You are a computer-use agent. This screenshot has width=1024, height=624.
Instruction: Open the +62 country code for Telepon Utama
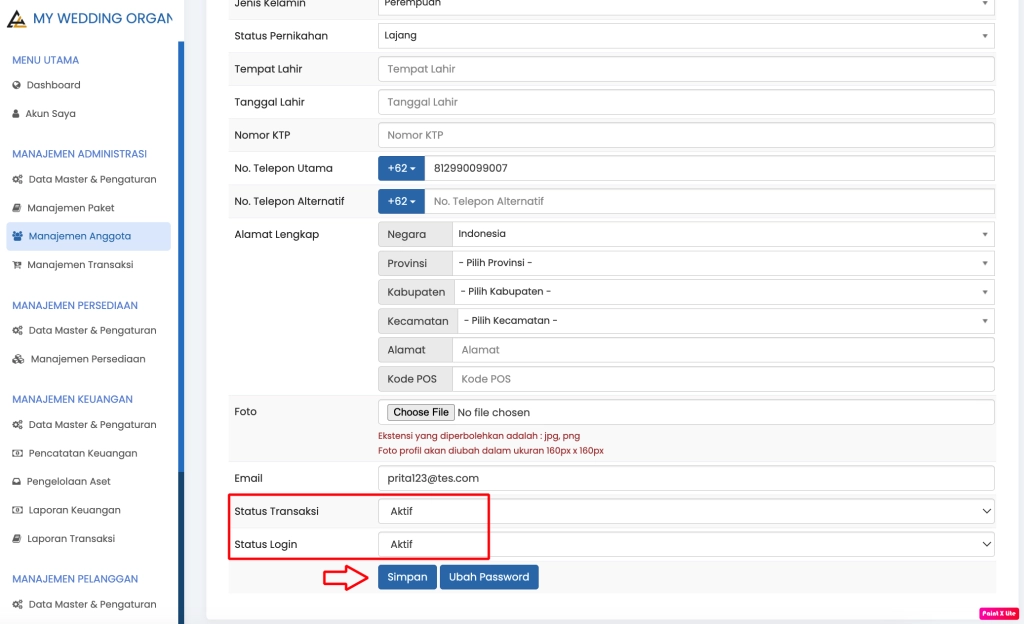point(401,168)
